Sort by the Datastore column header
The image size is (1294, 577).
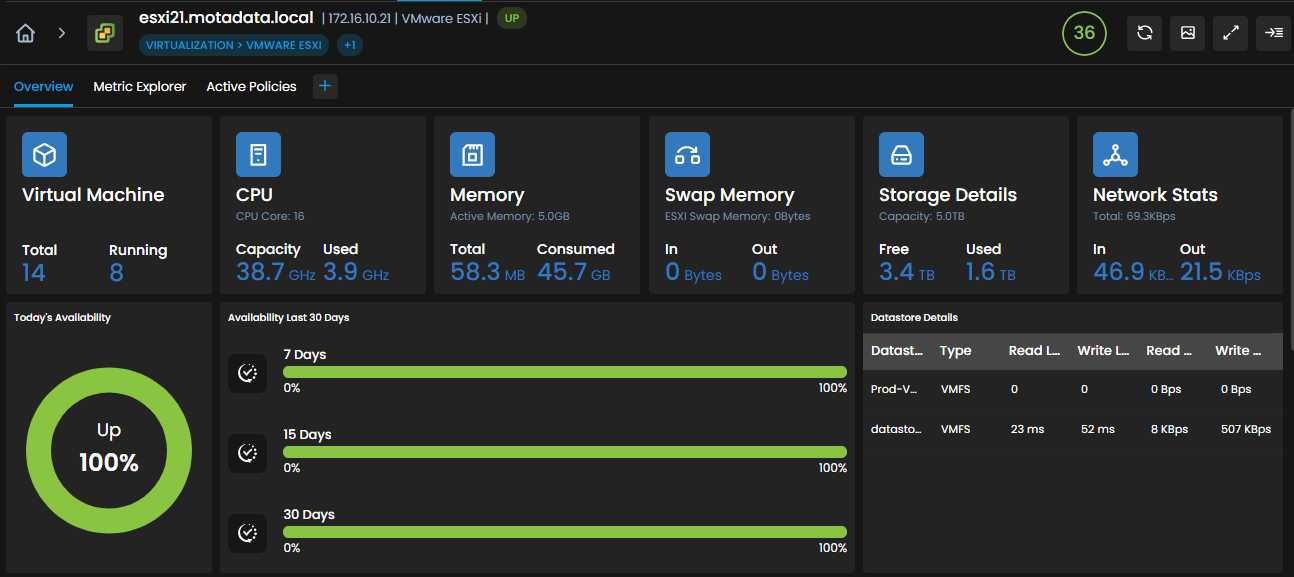click(897, 351)
